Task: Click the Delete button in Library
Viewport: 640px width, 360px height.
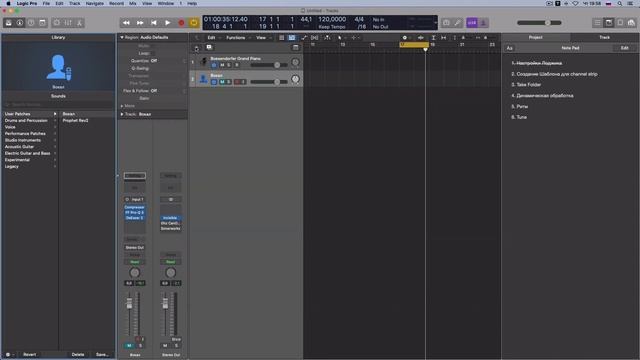Action: 78,355
